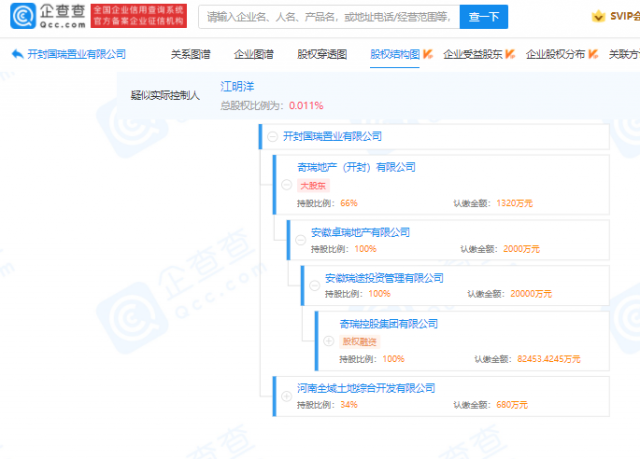Open 河南全域土地综合开发有限公司 company link
Screen dimensions: 640x459
click(366, 388)
